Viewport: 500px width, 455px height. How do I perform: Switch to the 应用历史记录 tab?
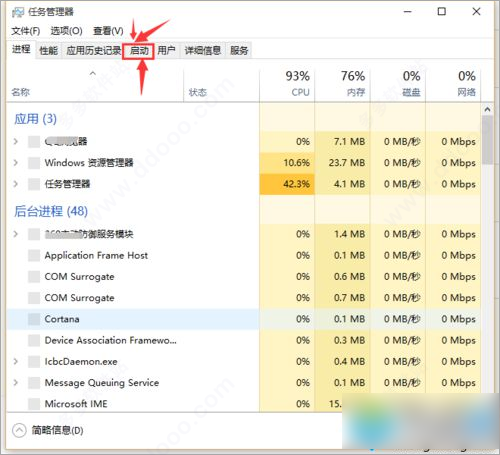tap(93, 51)
